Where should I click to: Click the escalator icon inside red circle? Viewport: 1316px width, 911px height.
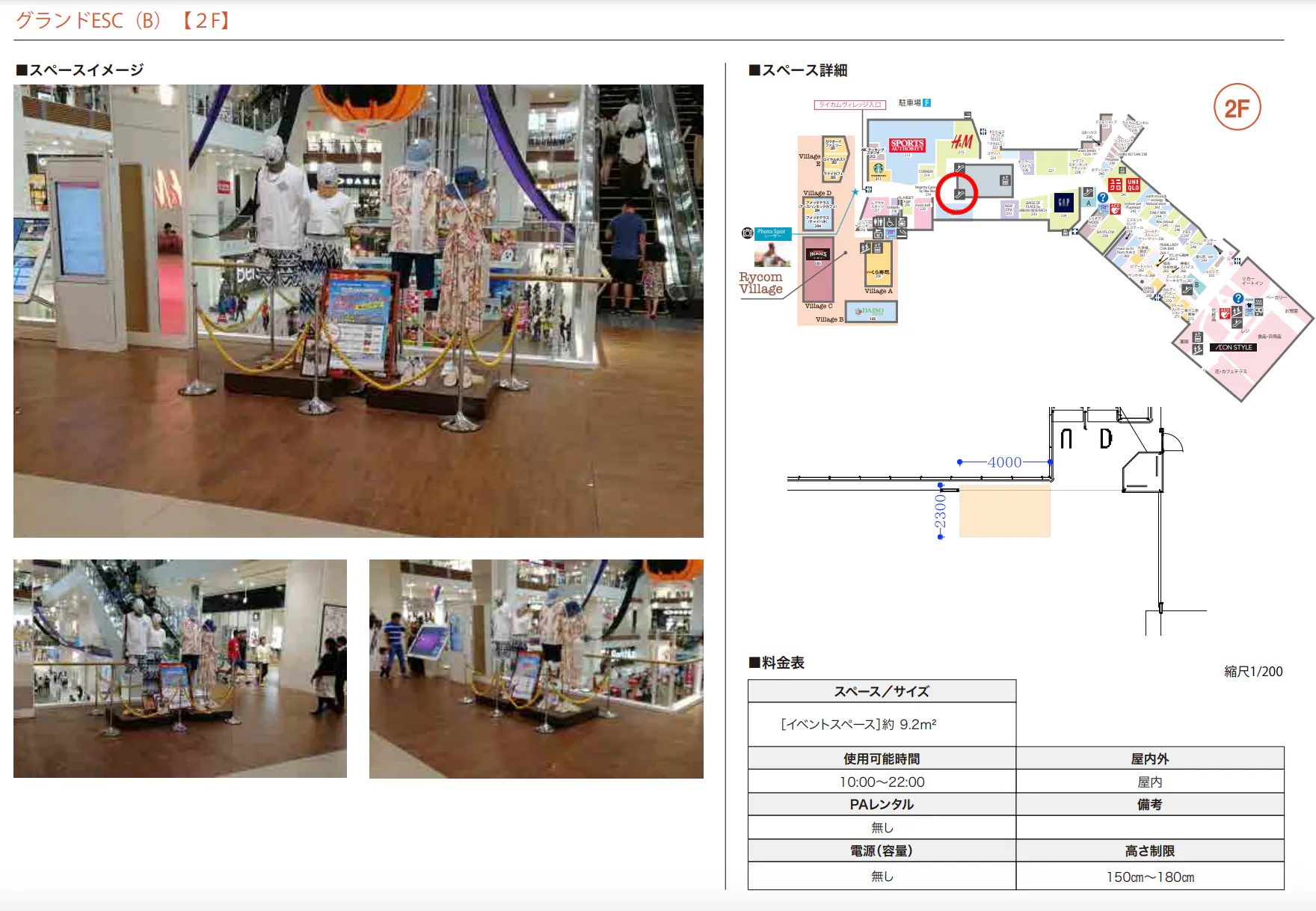pos(959,194)
